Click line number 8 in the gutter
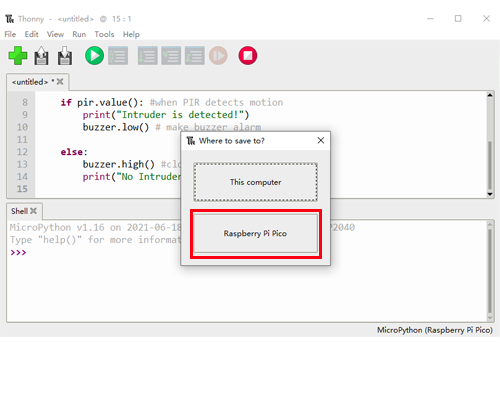This screenshot has height=400, width=500. coord(25,102)
